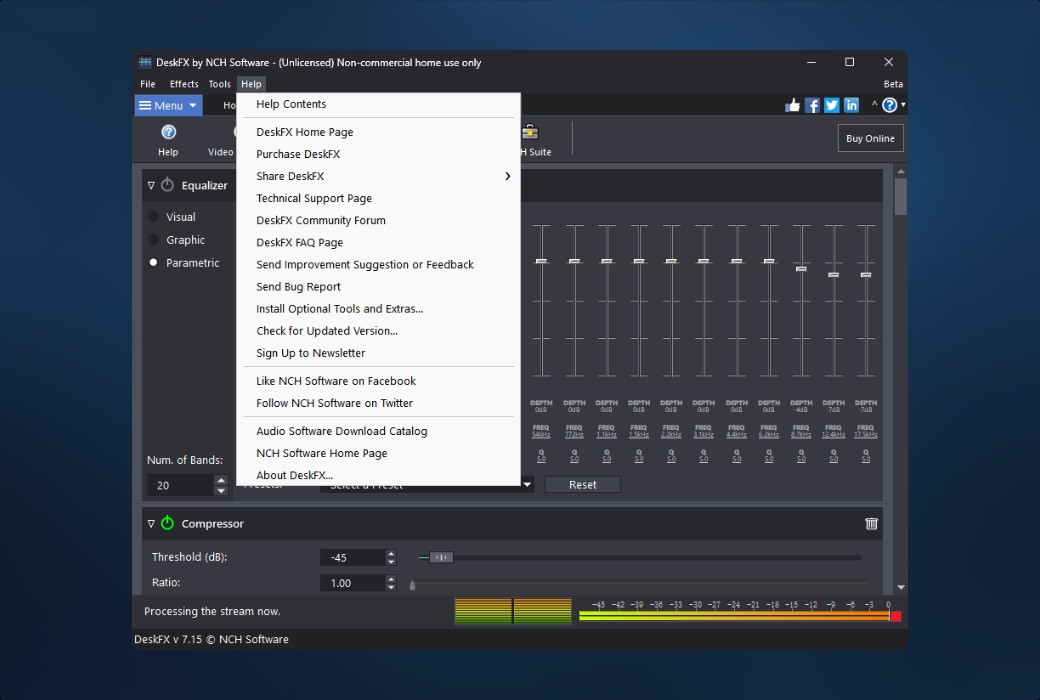Toggle the Equalizer power button
This screenshot has height=700, width=1040.
click(167, 185)
